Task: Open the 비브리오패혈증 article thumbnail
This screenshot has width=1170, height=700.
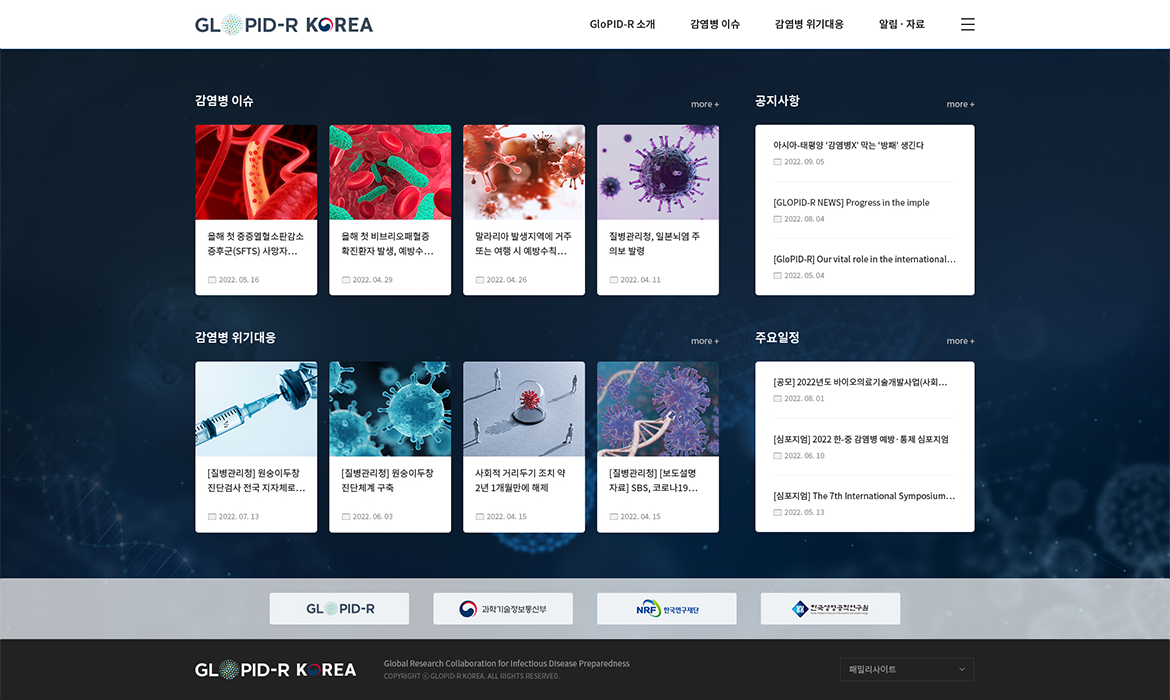Action: coord(390,172)
